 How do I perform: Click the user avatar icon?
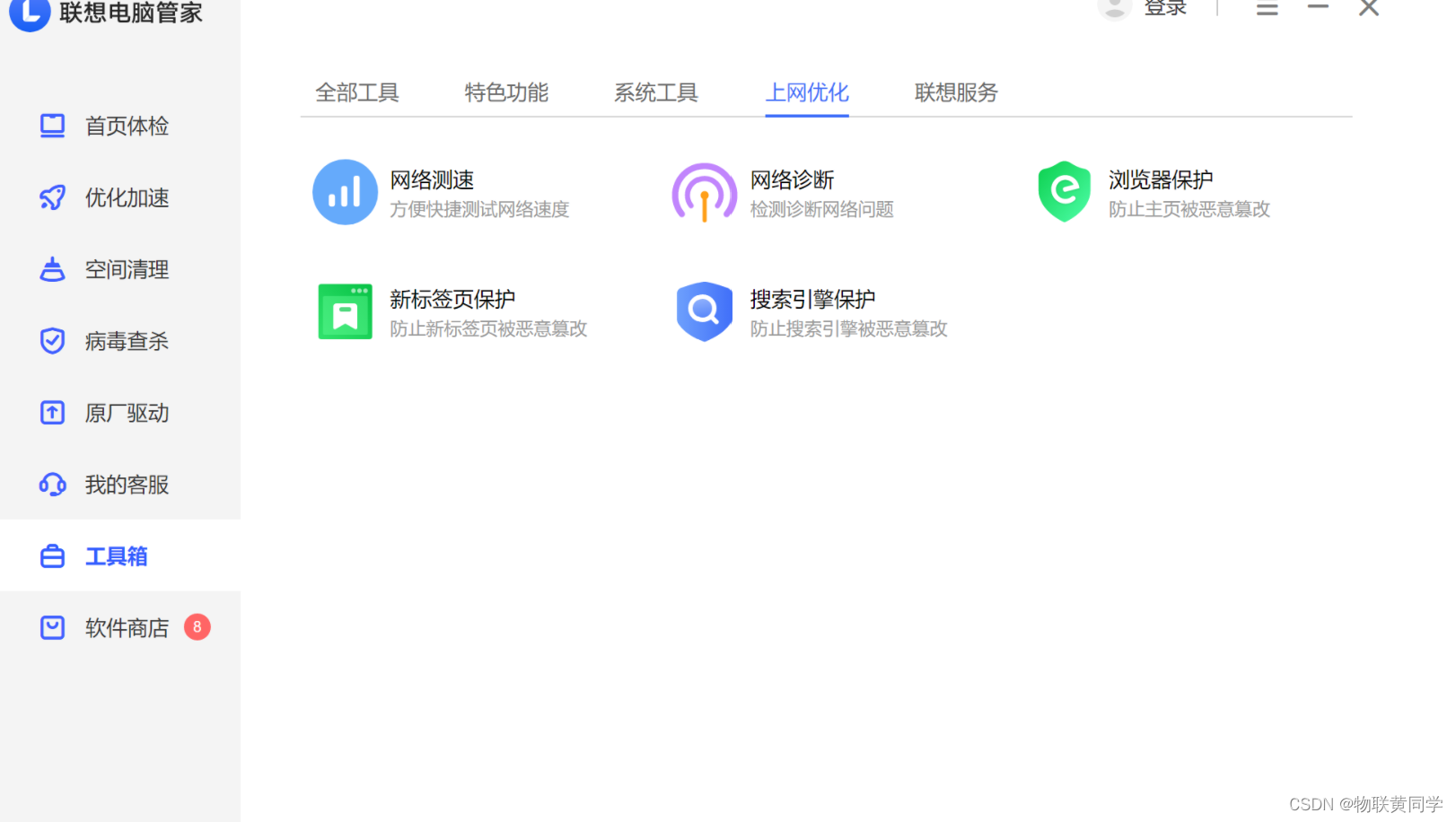click(x=1115, y=8)
